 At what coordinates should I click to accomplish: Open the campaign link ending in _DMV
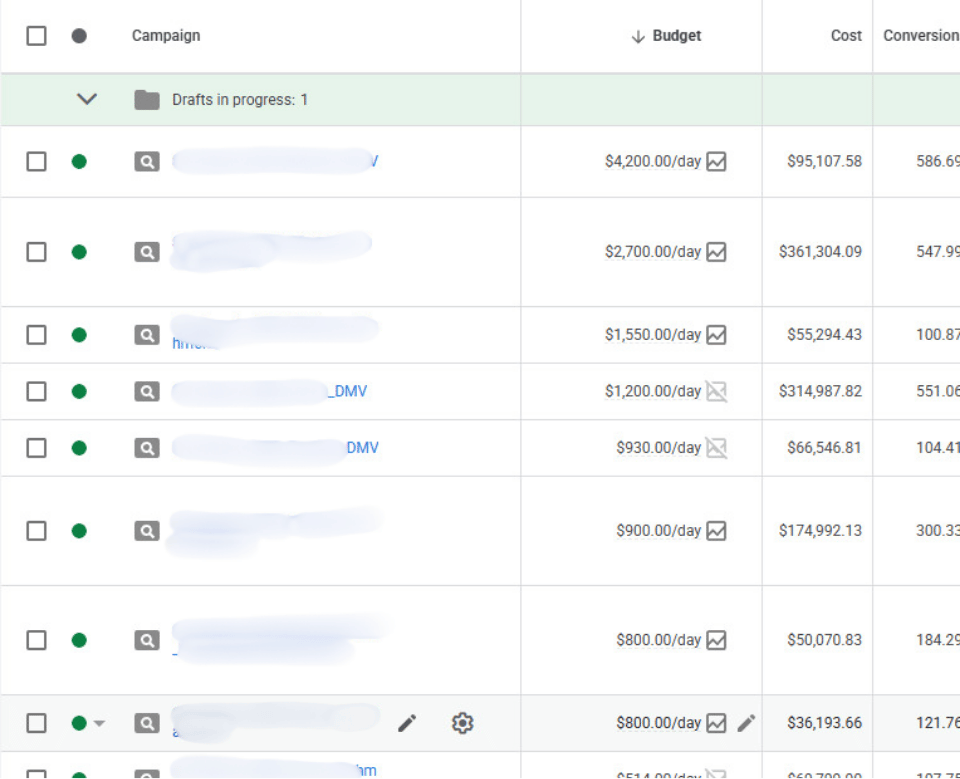click(347, 392)
